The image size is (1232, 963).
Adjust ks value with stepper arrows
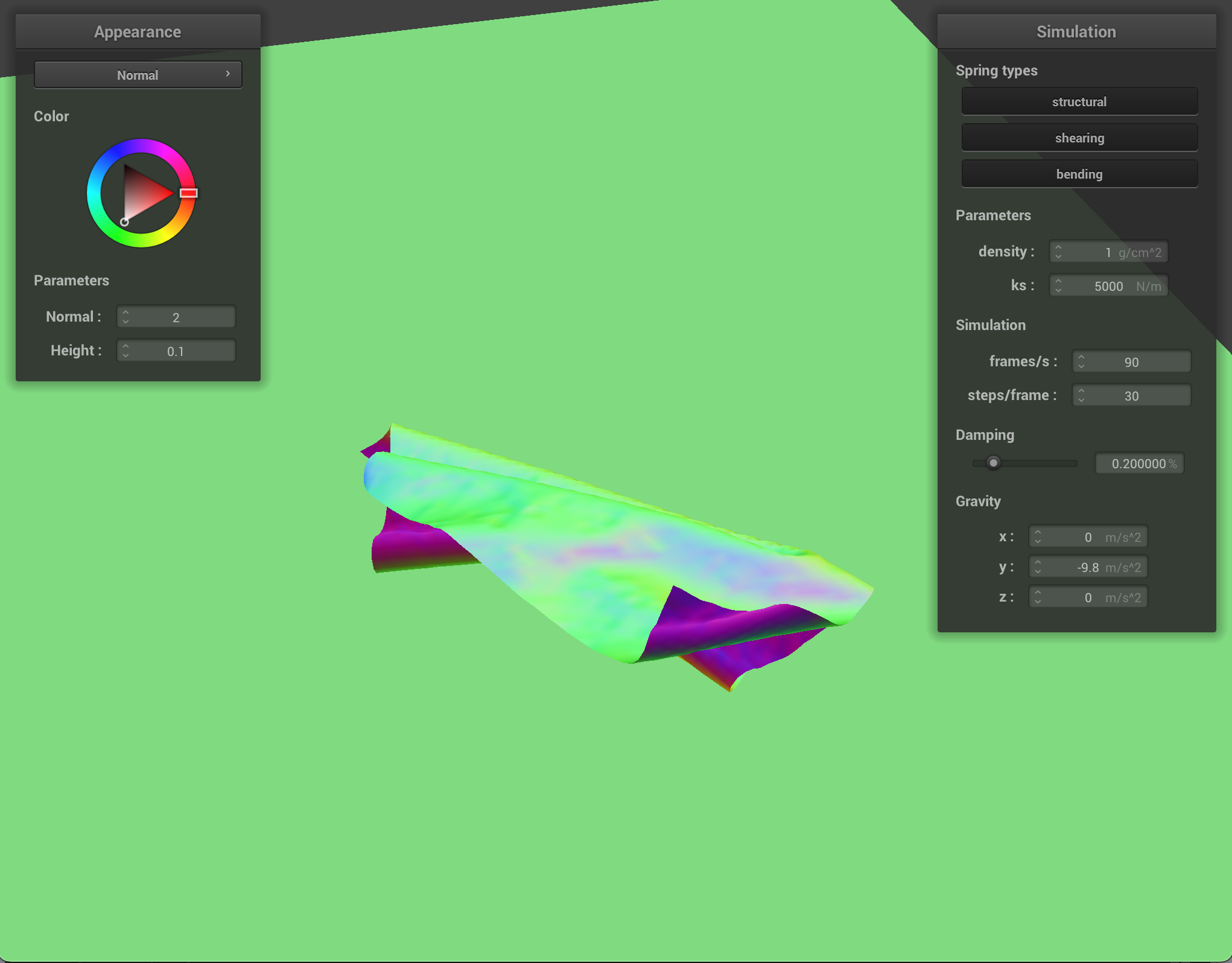[1058, 285]
